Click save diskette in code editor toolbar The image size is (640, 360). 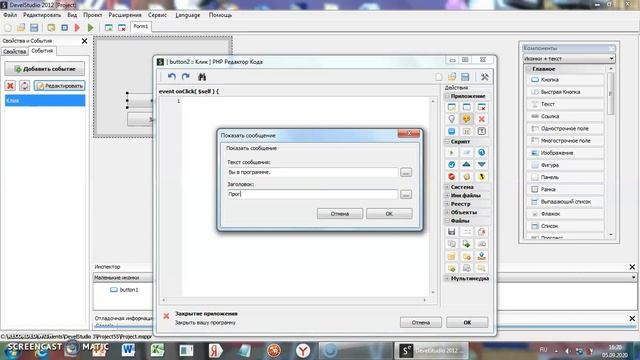(465, 77)
